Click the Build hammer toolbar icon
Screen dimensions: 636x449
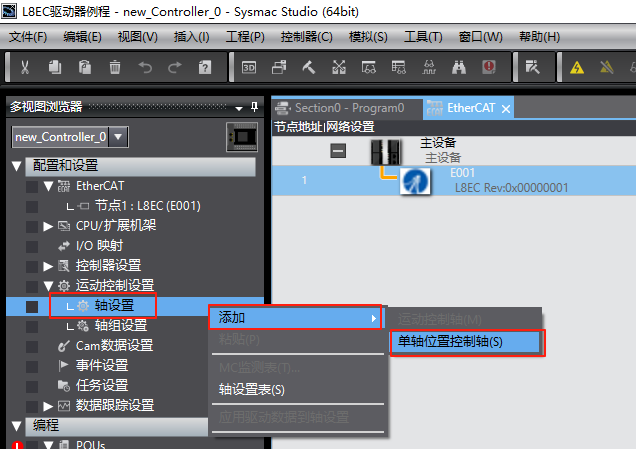(309, 67)
